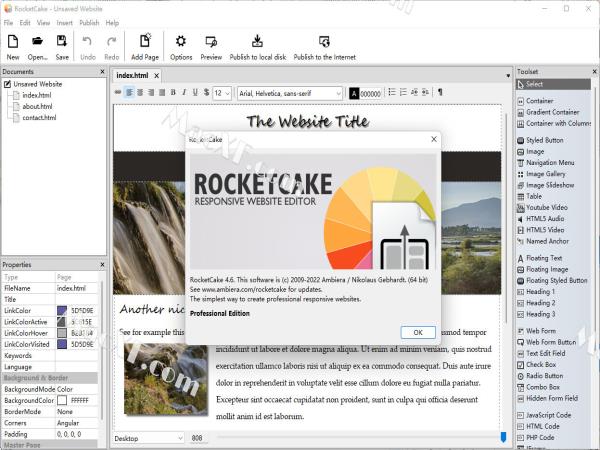Viewport: 600px width, 450px height.
Task: Pick Image Slideshow in the Toolset
Action: coord(546,185)
